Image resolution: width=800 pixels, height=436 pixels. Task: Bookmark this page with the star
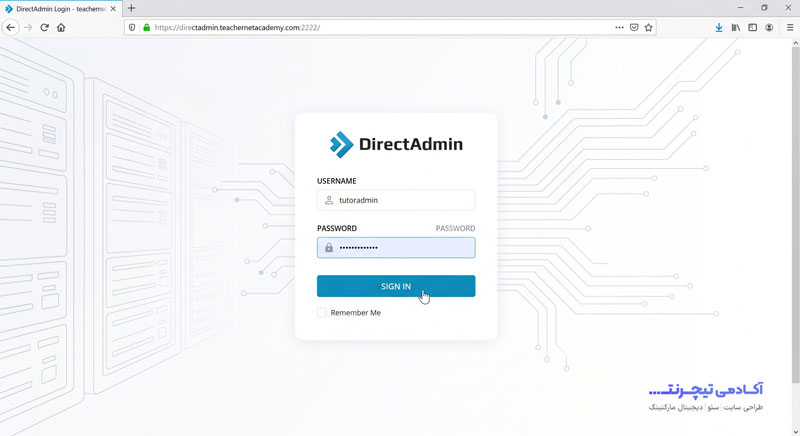click(648, 28)
